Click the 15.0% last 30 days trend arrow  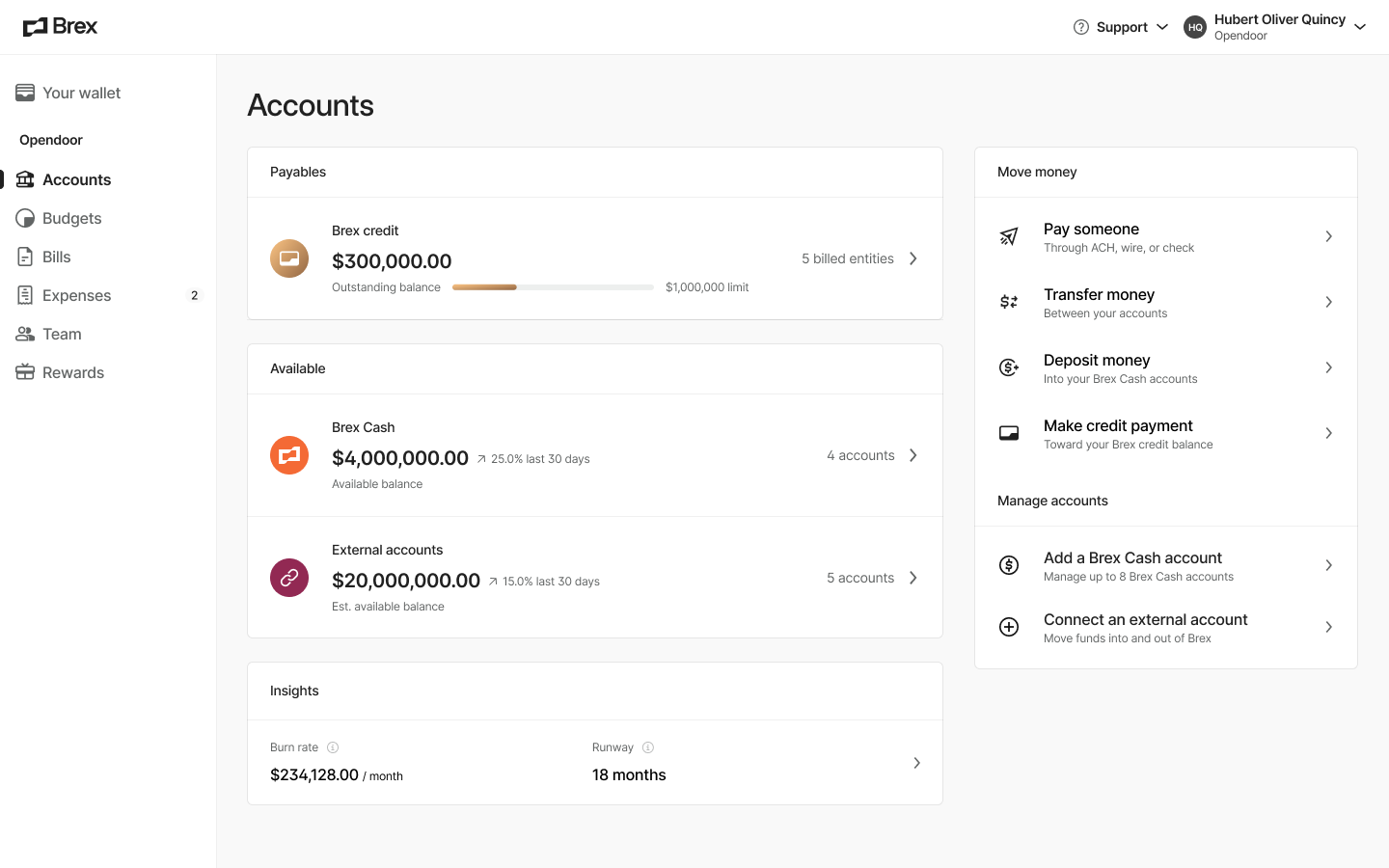tap(493, 582)
